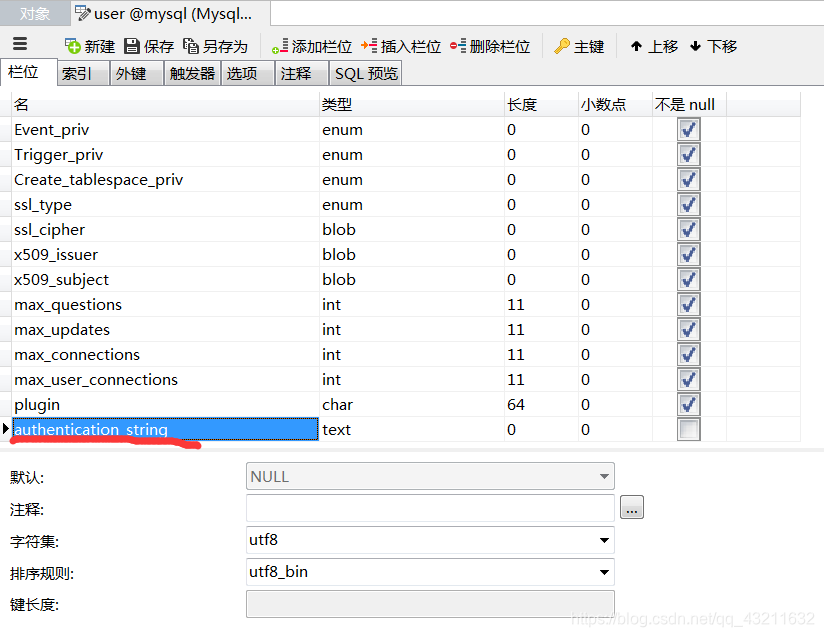Screen dimensions: 824x637
Task: Move field down with 下移 arrow
Action: (x=713, y=46)
